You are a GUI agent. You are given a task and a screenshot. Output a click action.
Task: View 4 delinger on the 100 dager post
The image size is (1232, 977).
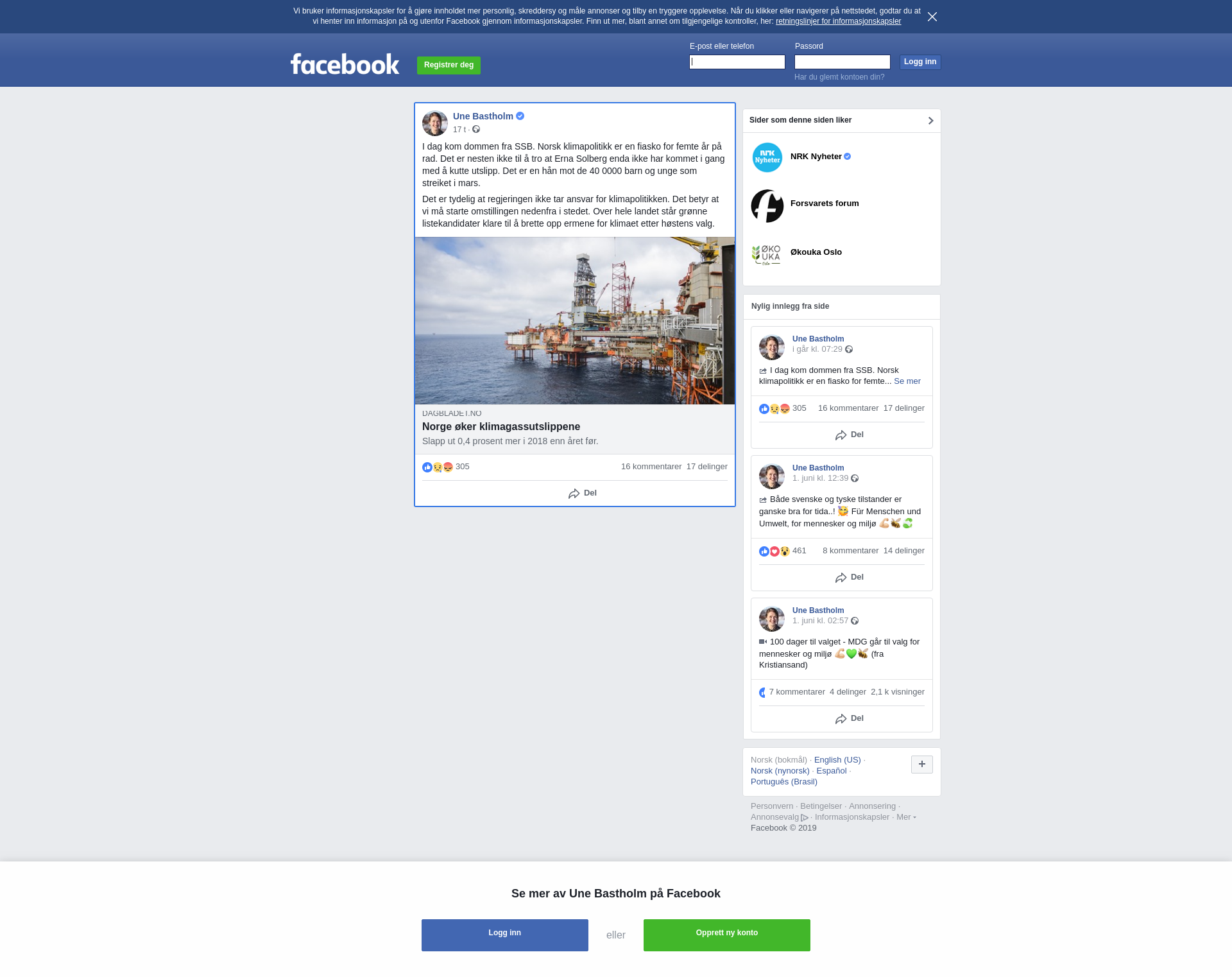click(x=848, y=692)
